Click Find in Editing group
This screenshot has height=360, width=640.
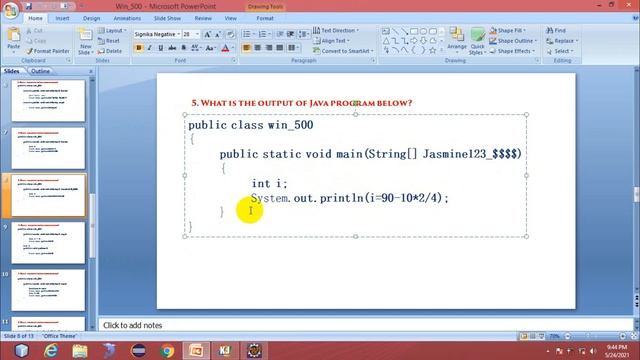point(556,31)
